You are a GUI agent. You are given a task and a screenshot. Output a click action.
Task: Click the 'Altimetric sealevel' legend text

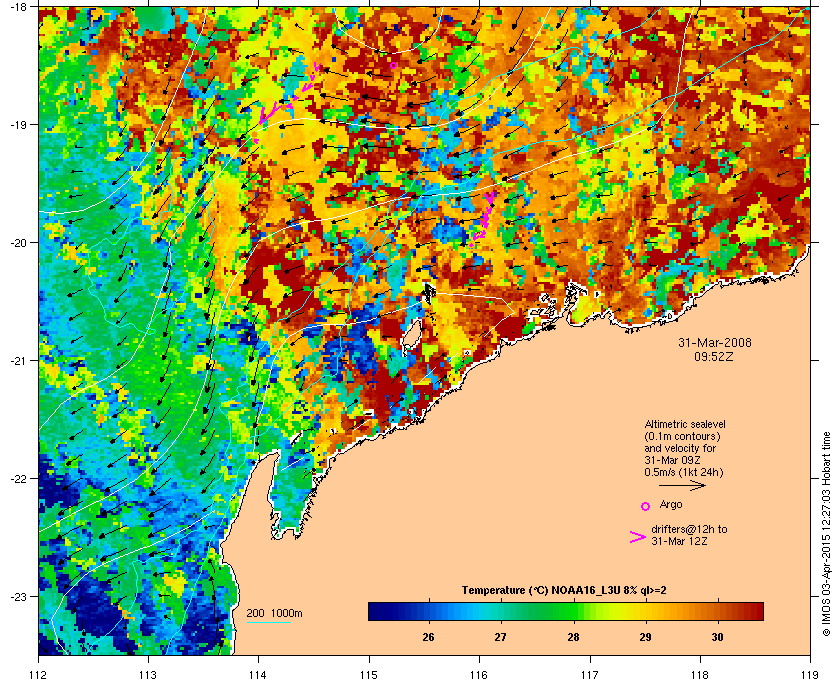tap(685, 424)
